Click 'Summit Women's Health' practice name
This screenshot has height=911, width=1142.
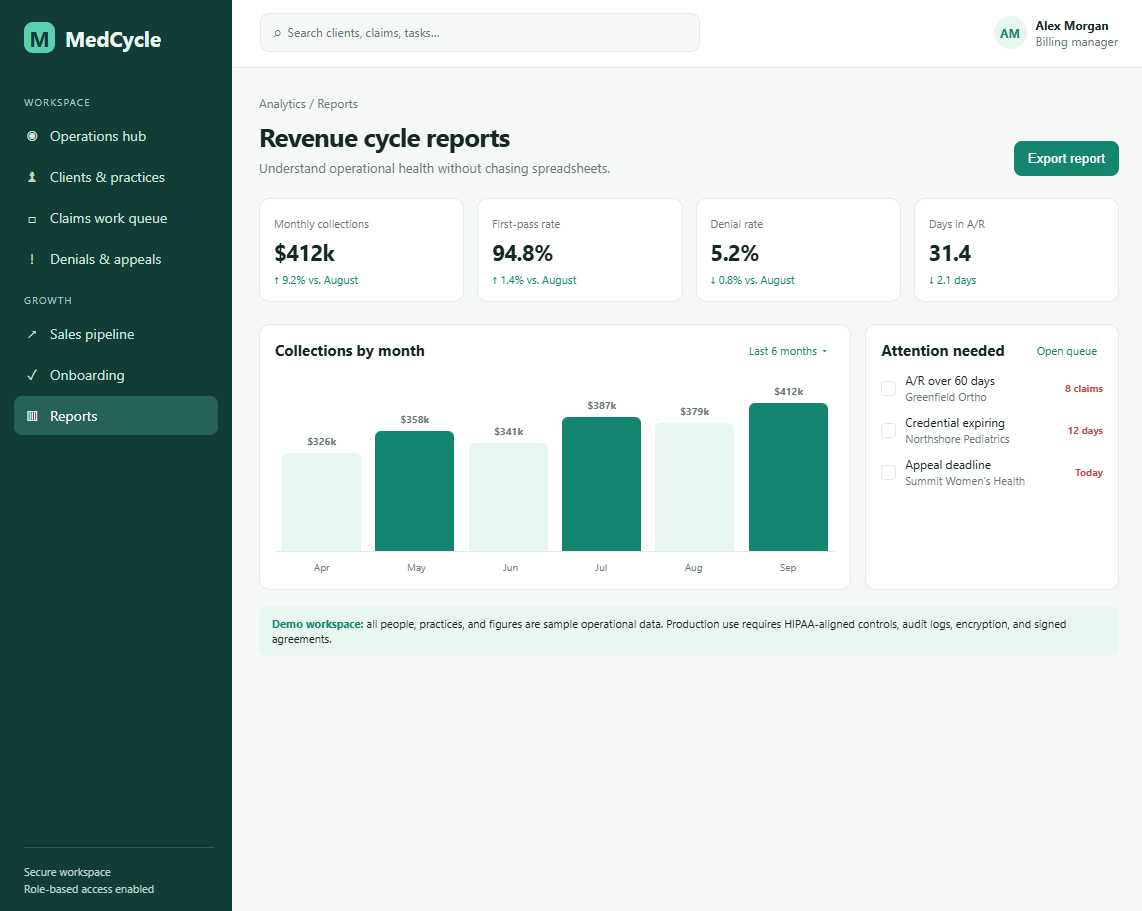965,481
